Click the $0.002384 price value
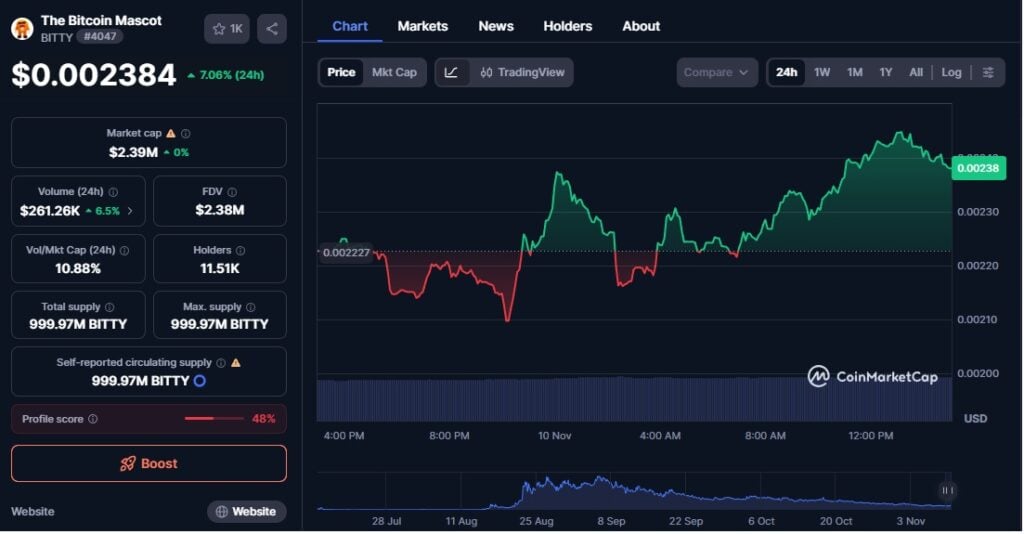The width and height of the screenshot is (1024, 534). [x=94, y=75]
